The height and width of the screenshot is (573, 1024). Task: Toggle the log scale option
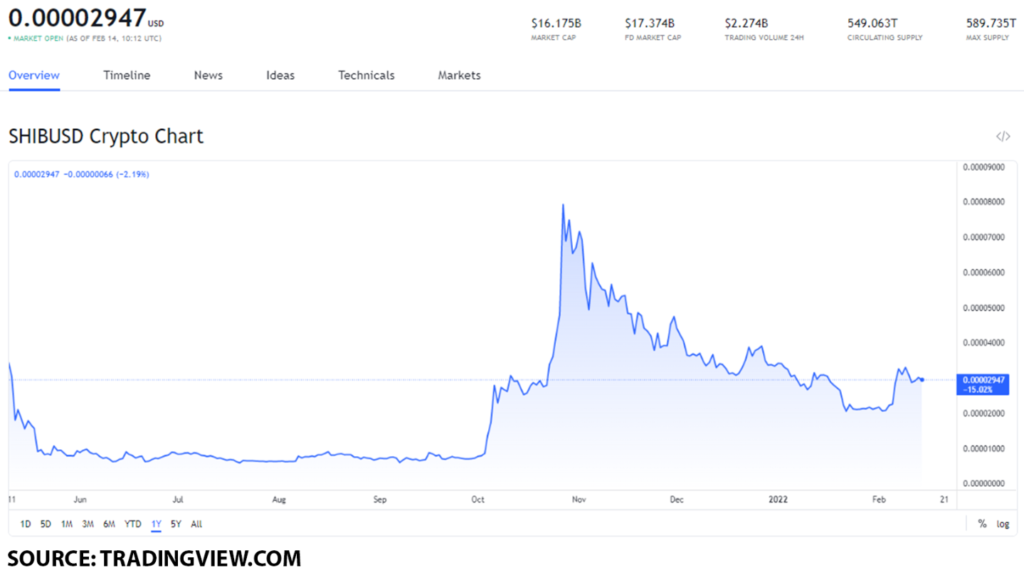pyautogui.click(x=1002, y=524)
